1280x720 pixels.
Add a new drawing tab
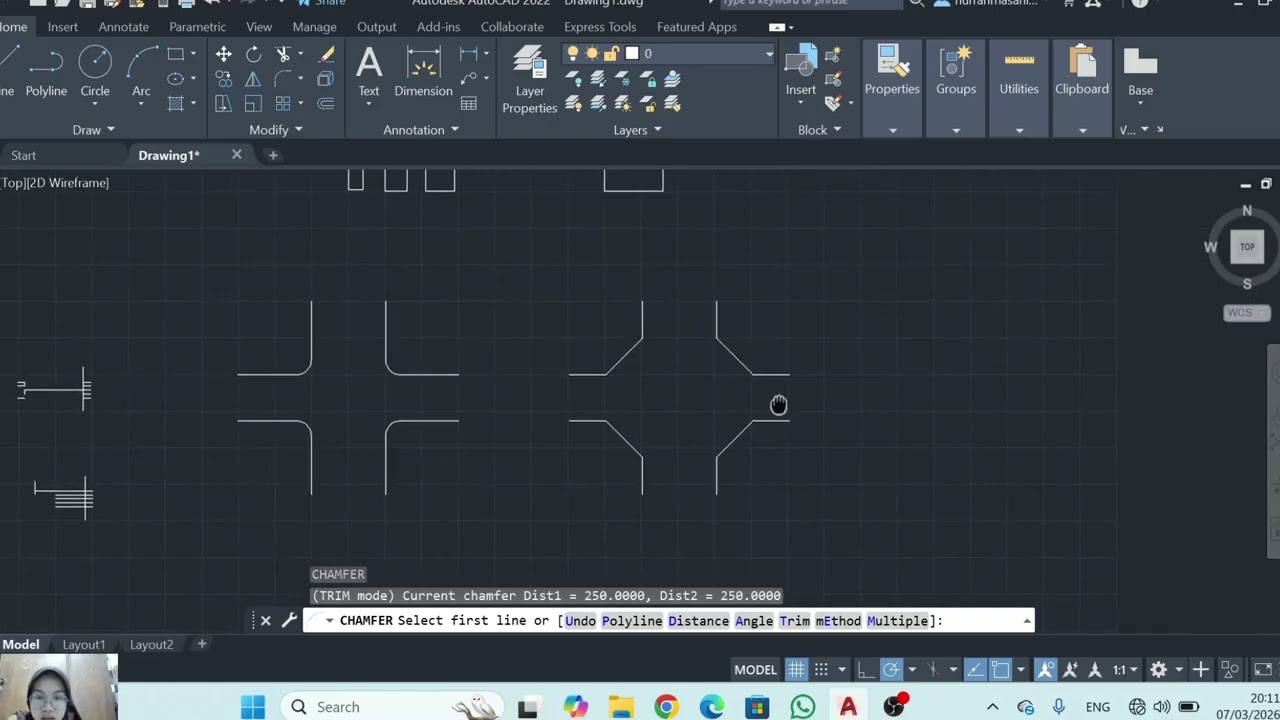point(273,155)
